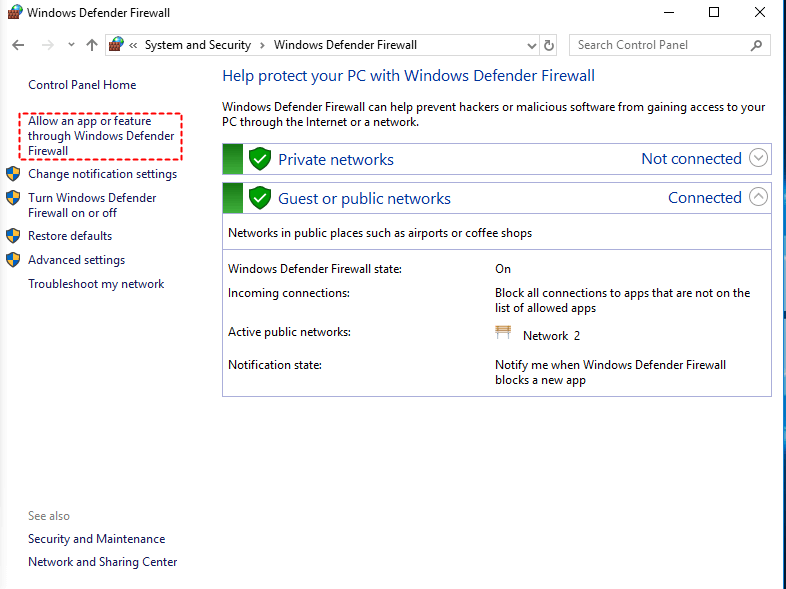Viewport: 786px width, 589px height.
Task: Click the Up one level arrow
Action: pos(92,45)
